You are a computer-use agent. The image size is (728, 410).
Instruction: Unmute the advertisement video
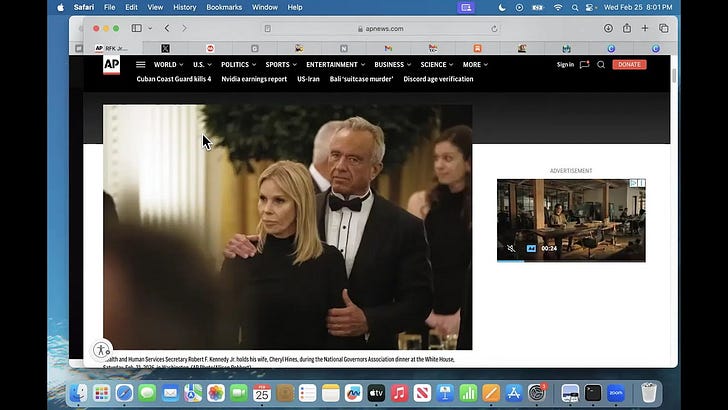click(511, 248)
